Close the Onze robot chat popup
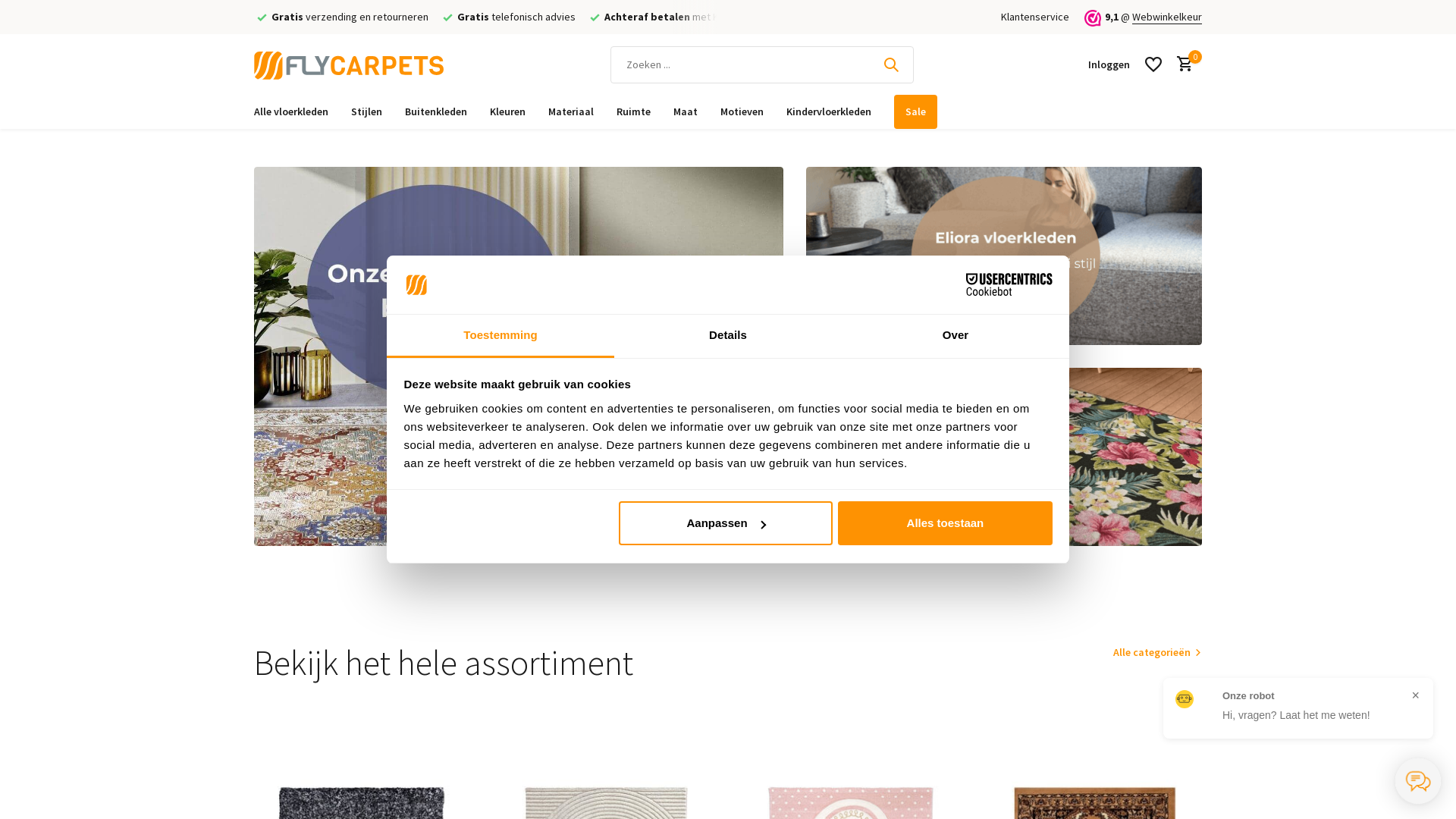This screenshot has height=819, width=1456. pos(1415,695)
